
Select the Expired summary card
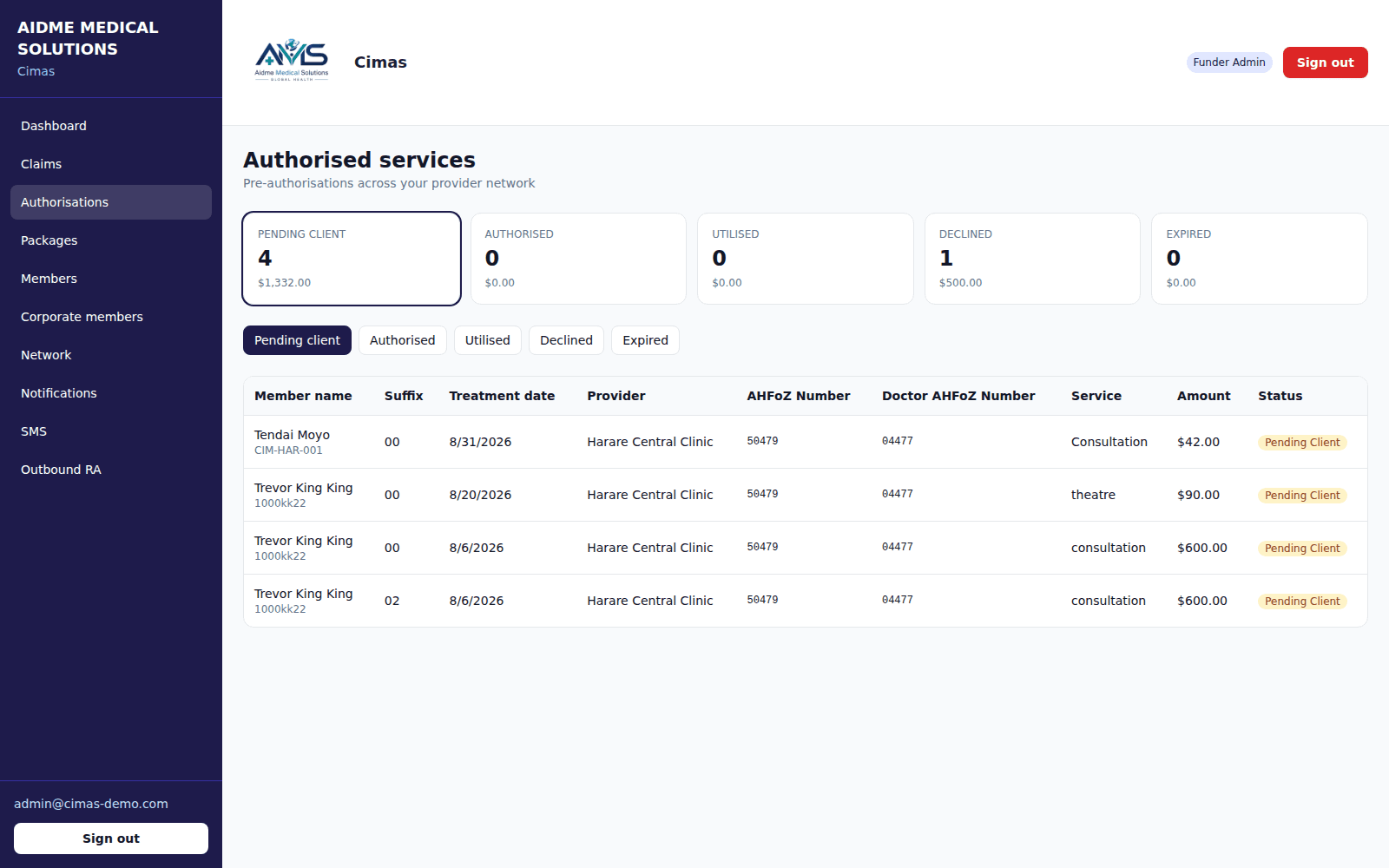click(1260, 259)
